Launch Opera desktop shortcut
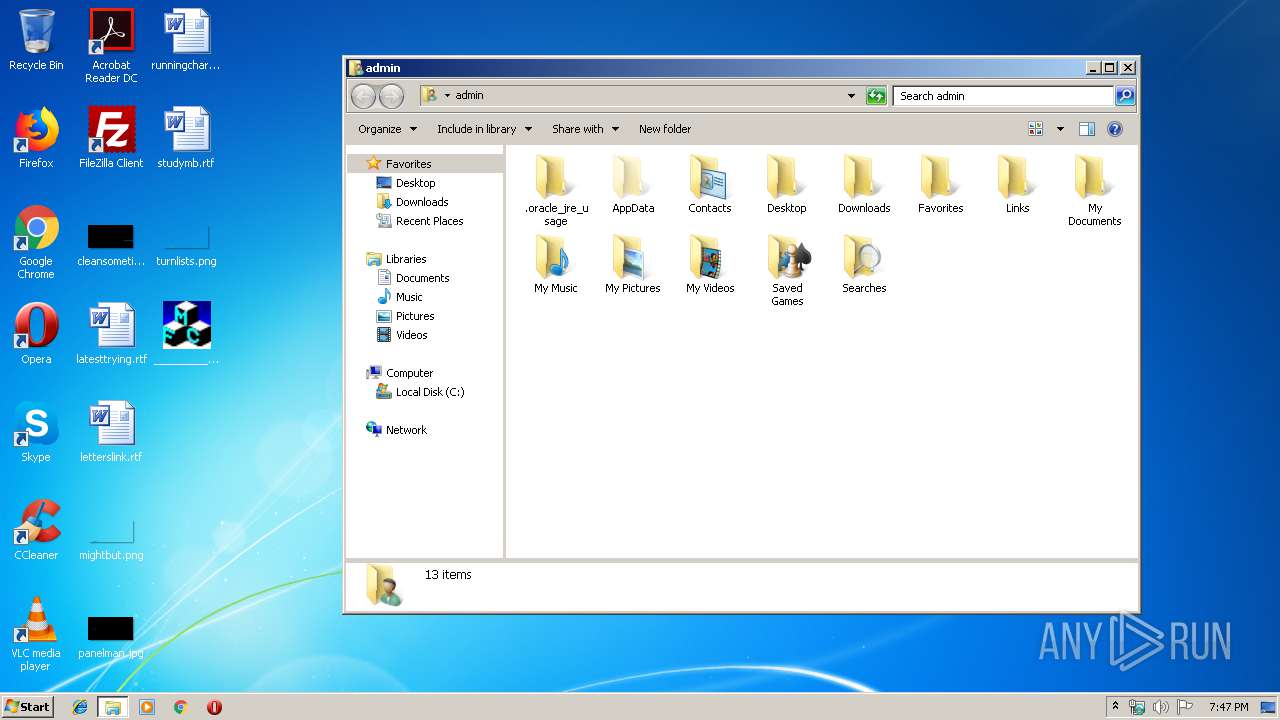 36,334
